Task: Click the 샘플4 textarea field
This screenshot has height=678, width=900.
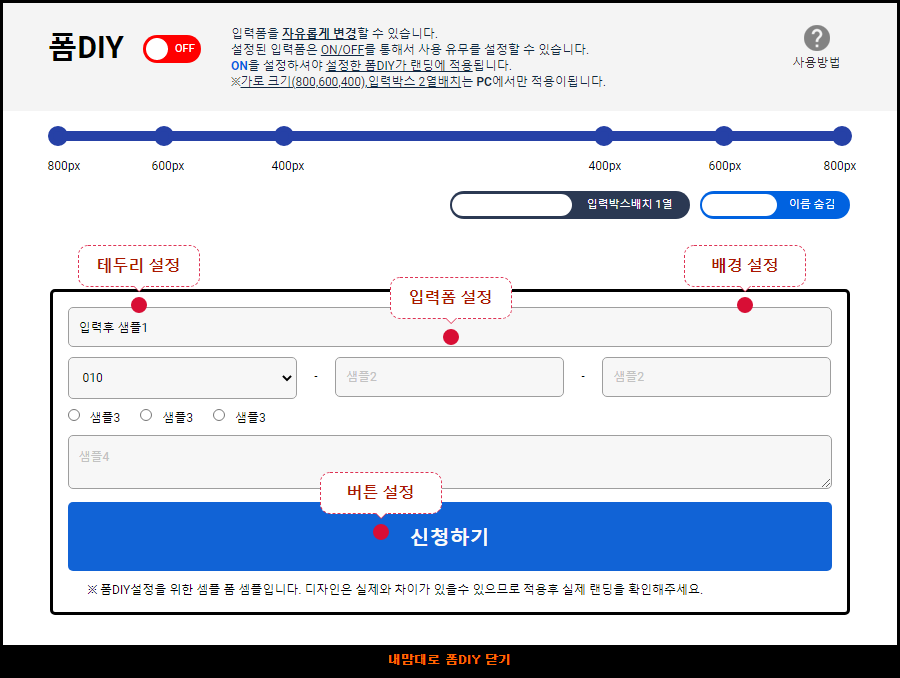Action: (x=449, y=462)
